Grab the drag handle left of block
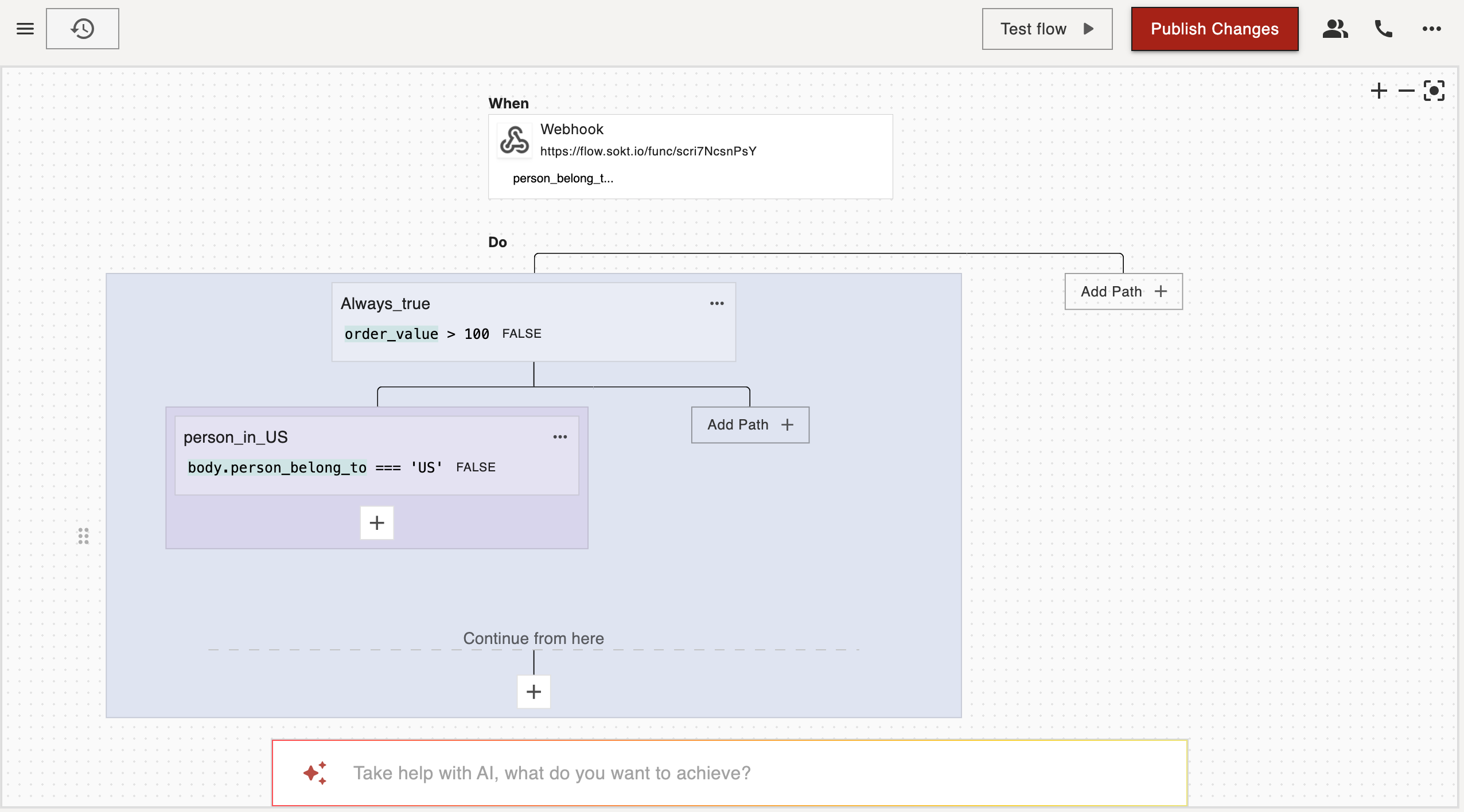1464x812 pixels. tap(83, 536)
